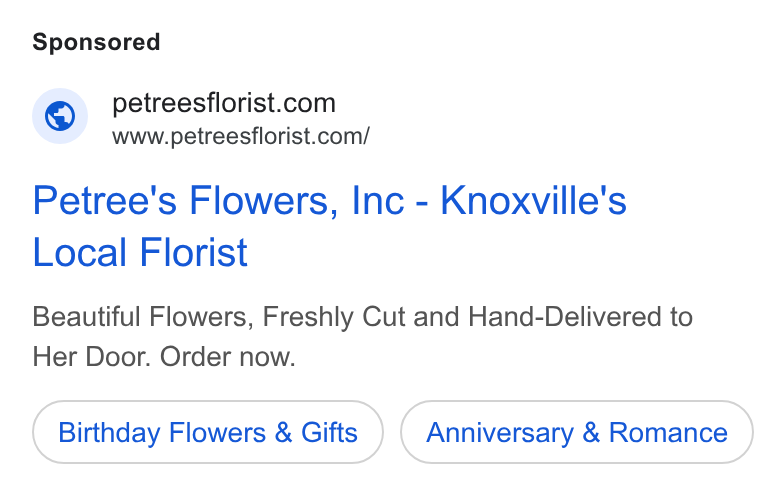The image size is (760, 496).
Task: Open the petreesflorist.com site name
Action: [224, 103]
